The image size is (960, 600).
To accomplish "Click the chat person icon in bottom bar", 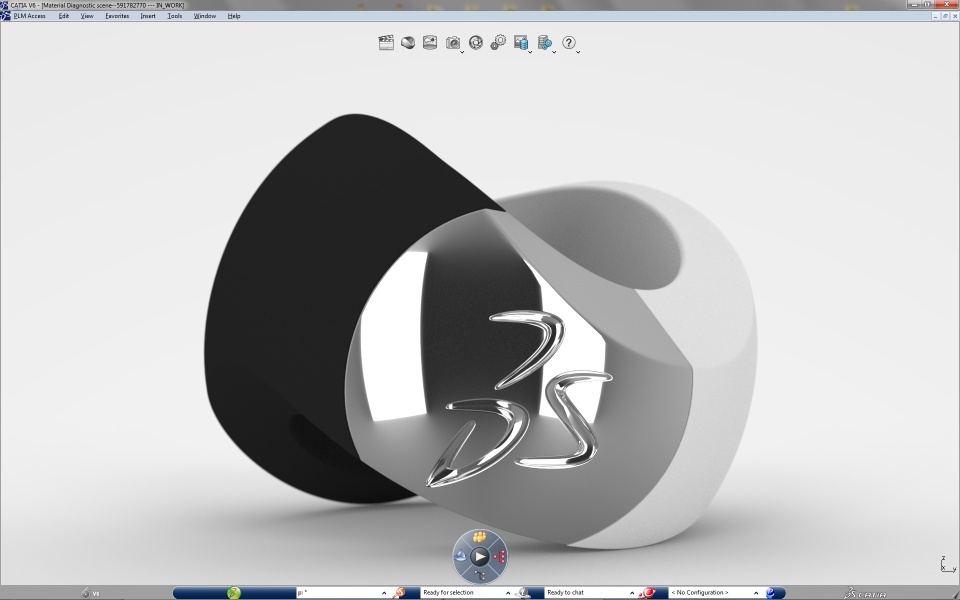I will click(523, 593).
